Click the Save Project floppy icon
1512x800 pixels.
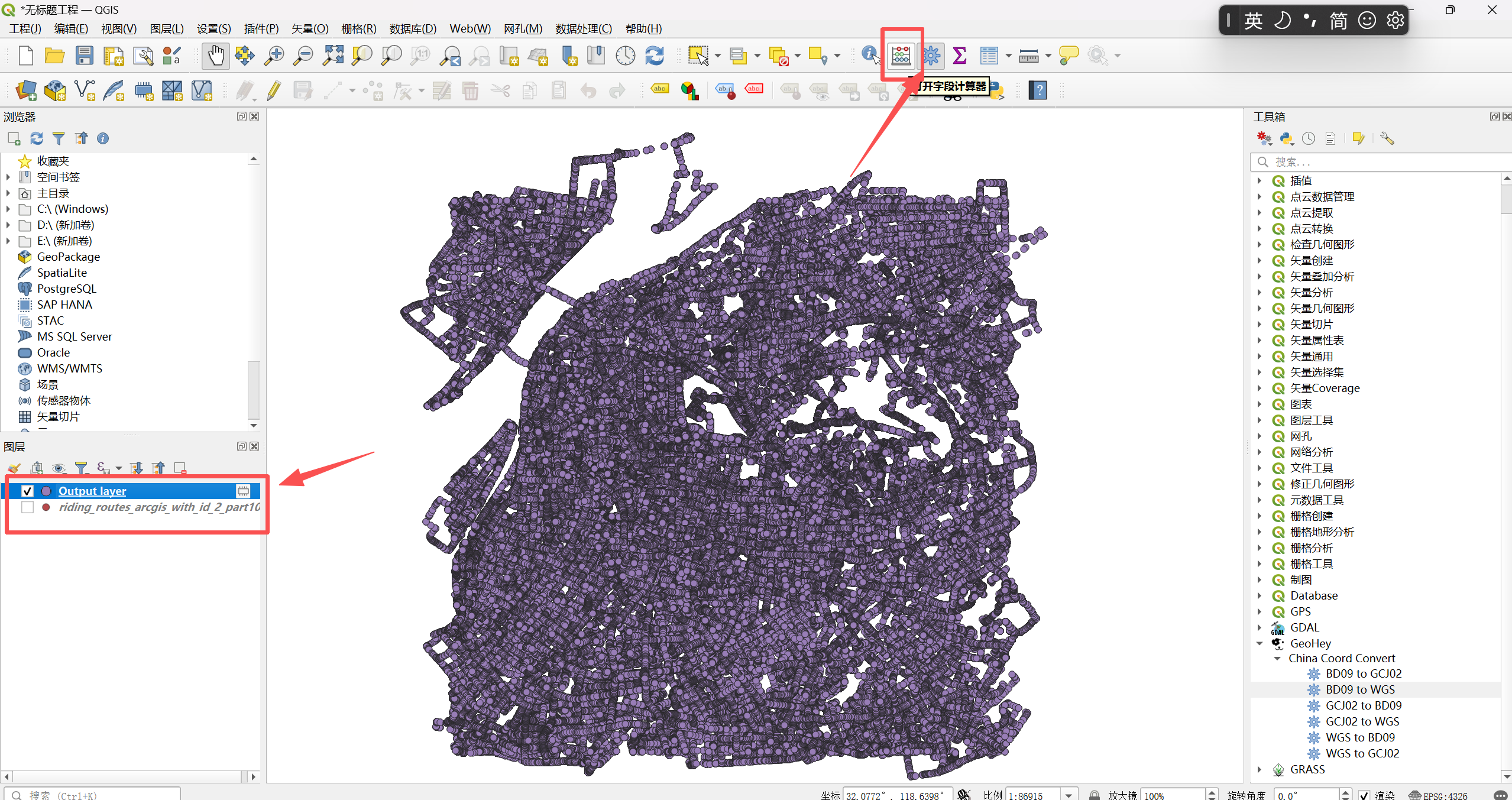pos(85,56)
